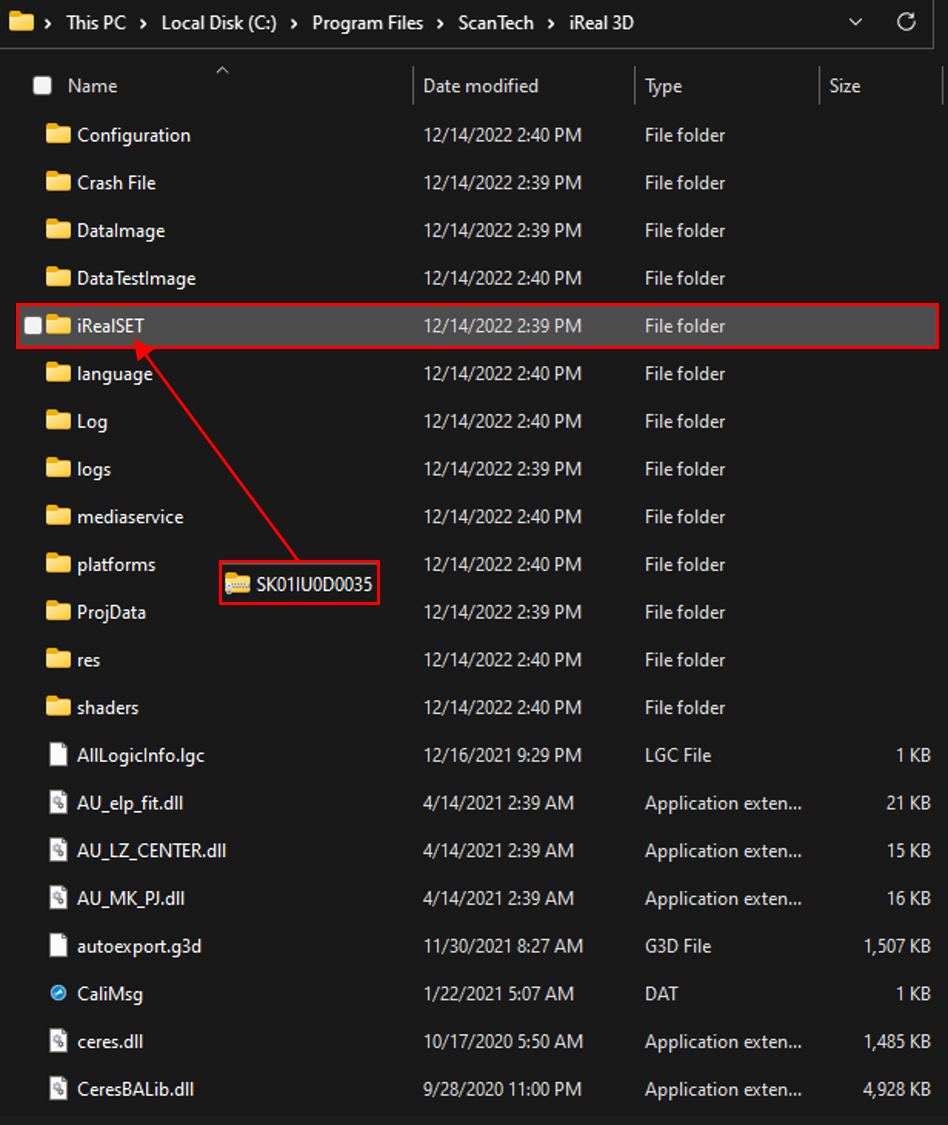
Task: Select the autoexport.g3d file icon
Action: click(57, 946)
